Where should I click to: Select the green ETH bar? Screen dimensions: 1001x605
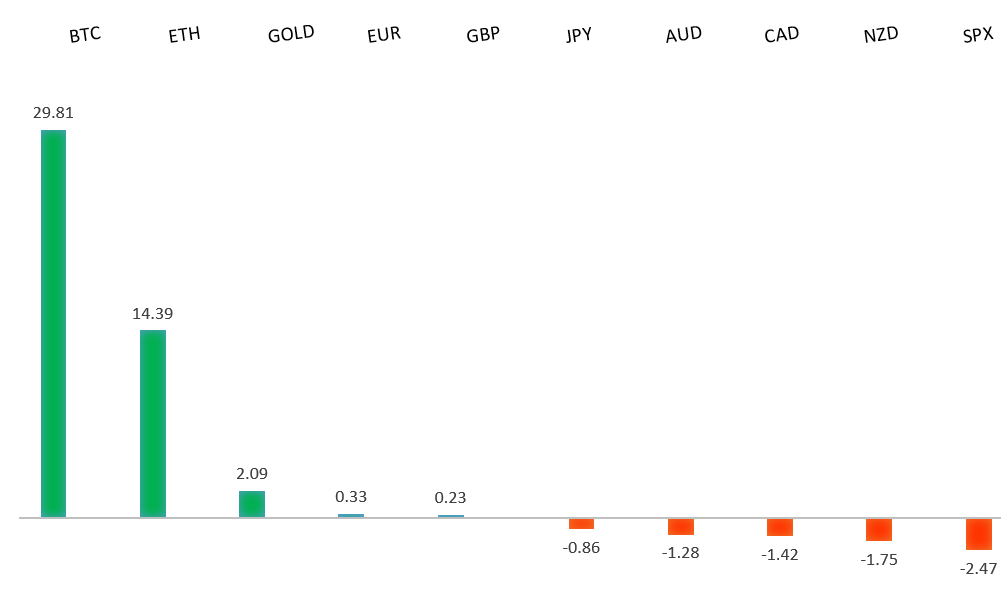[x=152, y=423]
